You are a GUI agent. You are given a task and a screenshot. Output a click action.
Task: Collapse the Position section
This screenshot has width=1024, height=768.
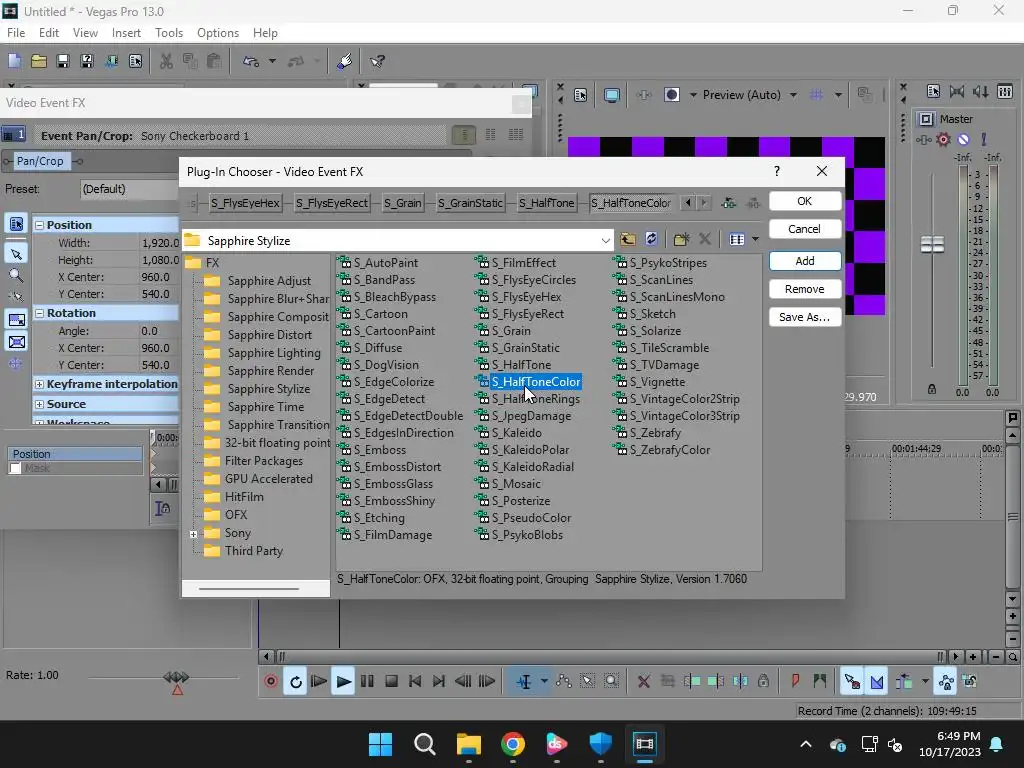tap(39, 225)
